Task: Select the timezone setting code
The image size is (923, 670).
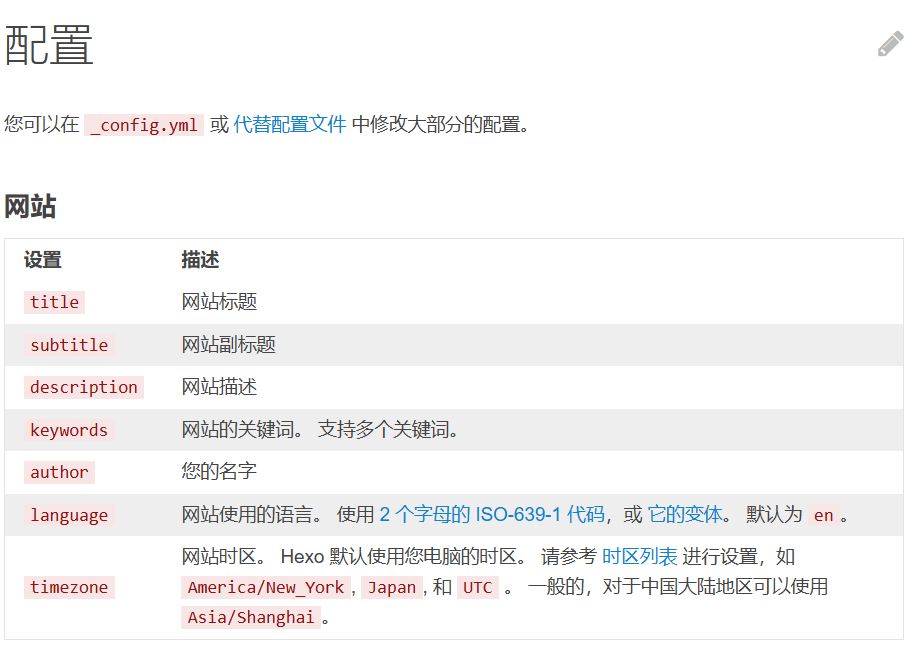Action: point(69,588)
